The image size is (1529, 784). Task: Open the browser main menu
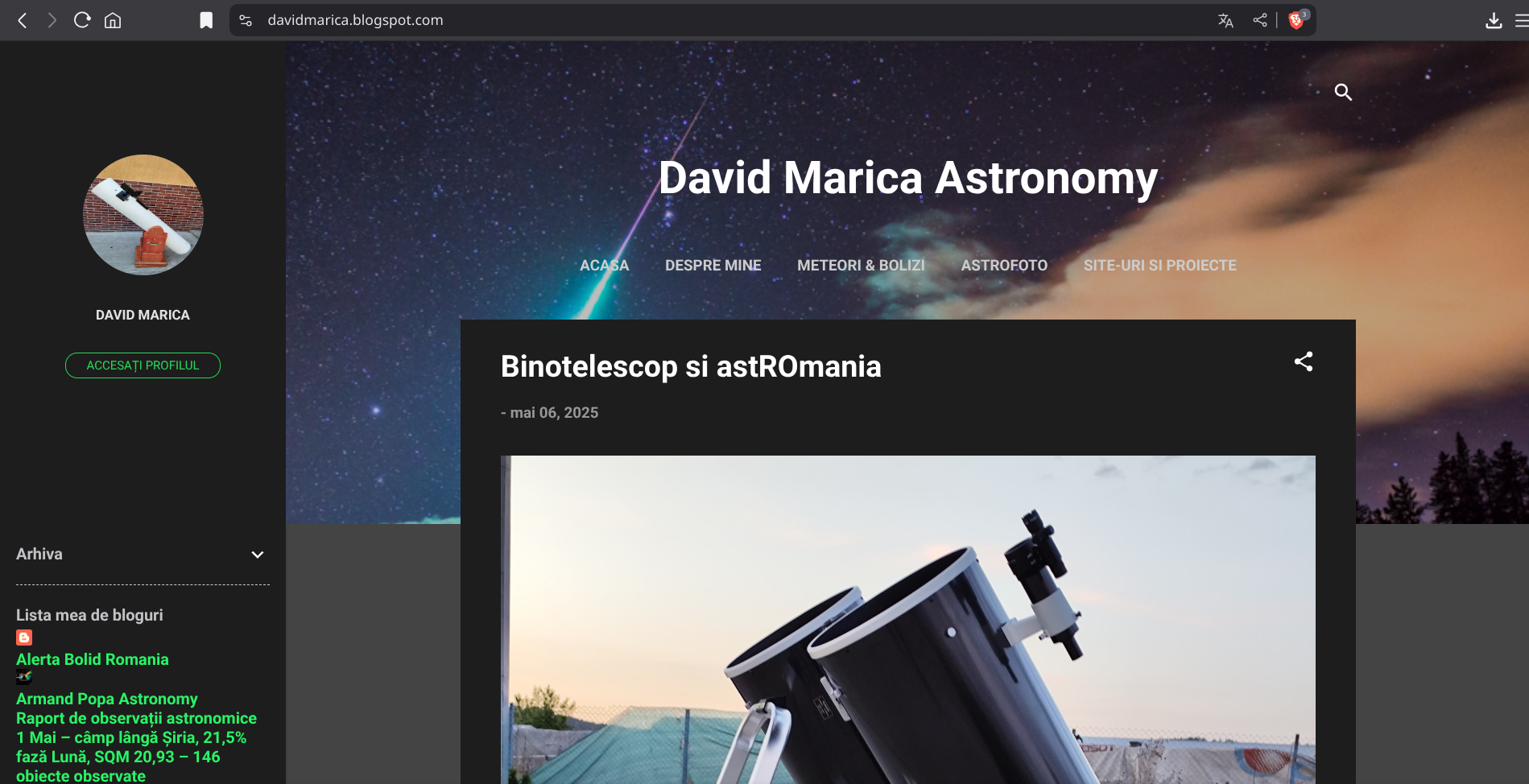[1521, 20]
